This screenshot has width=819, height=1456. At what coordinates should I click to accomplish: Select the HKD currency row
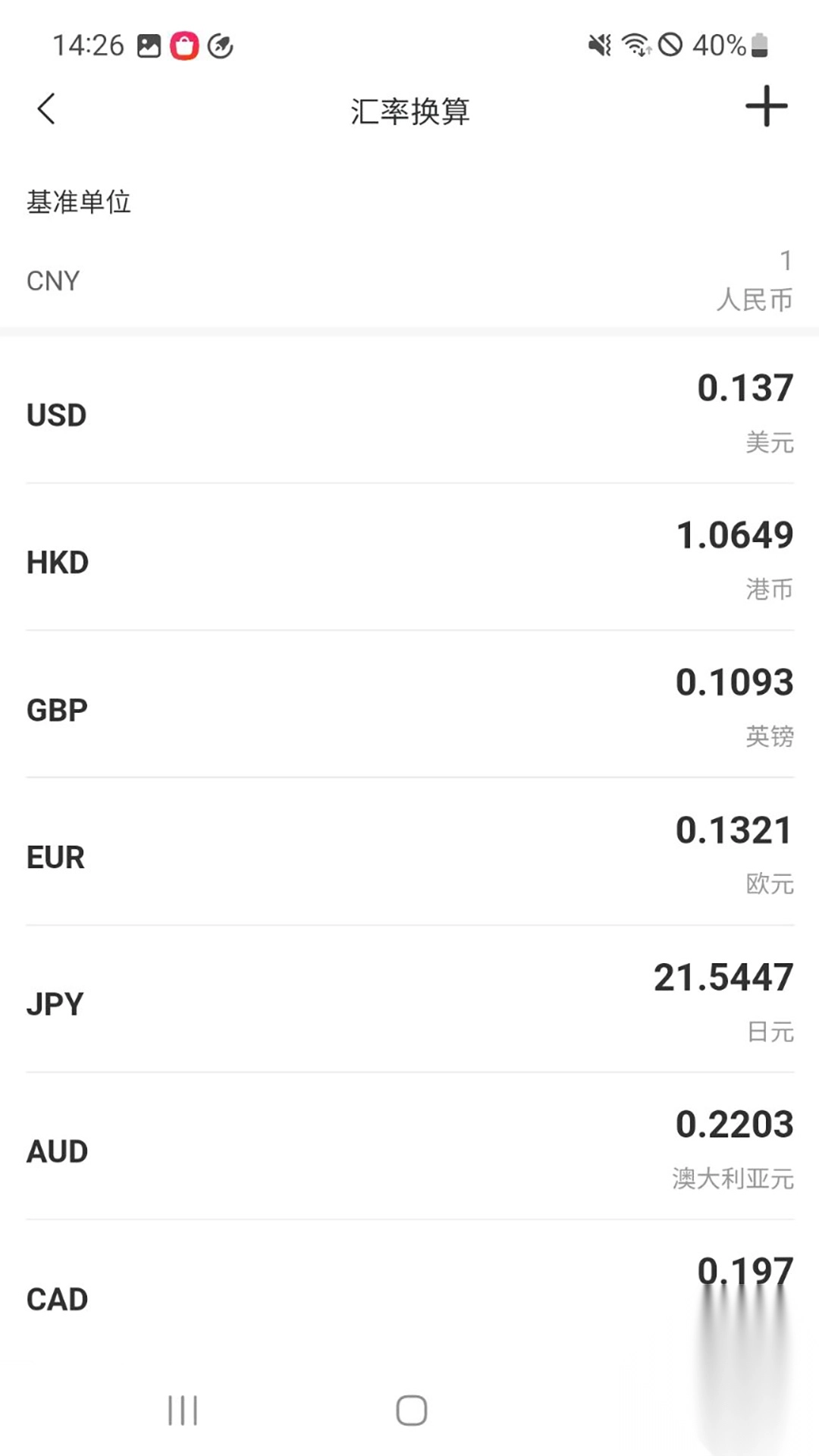tap(409, 562)
